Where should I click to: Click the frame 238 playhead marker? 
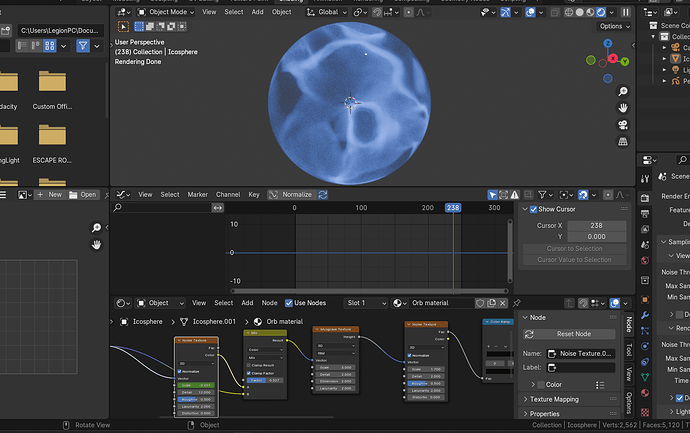[x=453, y=208]
